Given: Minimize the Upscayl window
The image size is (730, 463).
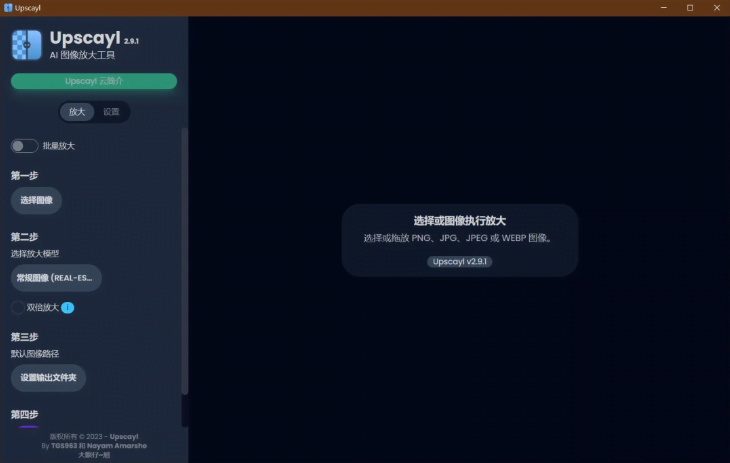Looking at the screenshot, I should pyautogui.click(x=663, y=8).
